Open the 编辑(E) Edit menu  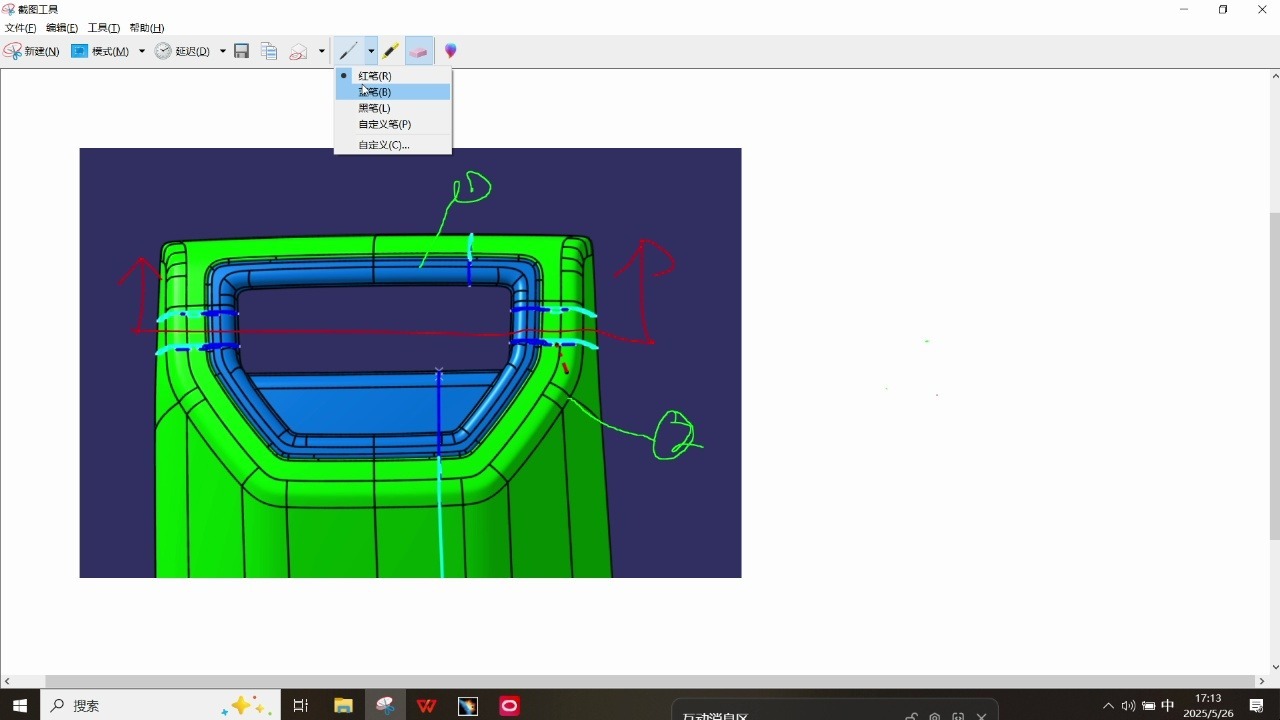click(62, 28)
